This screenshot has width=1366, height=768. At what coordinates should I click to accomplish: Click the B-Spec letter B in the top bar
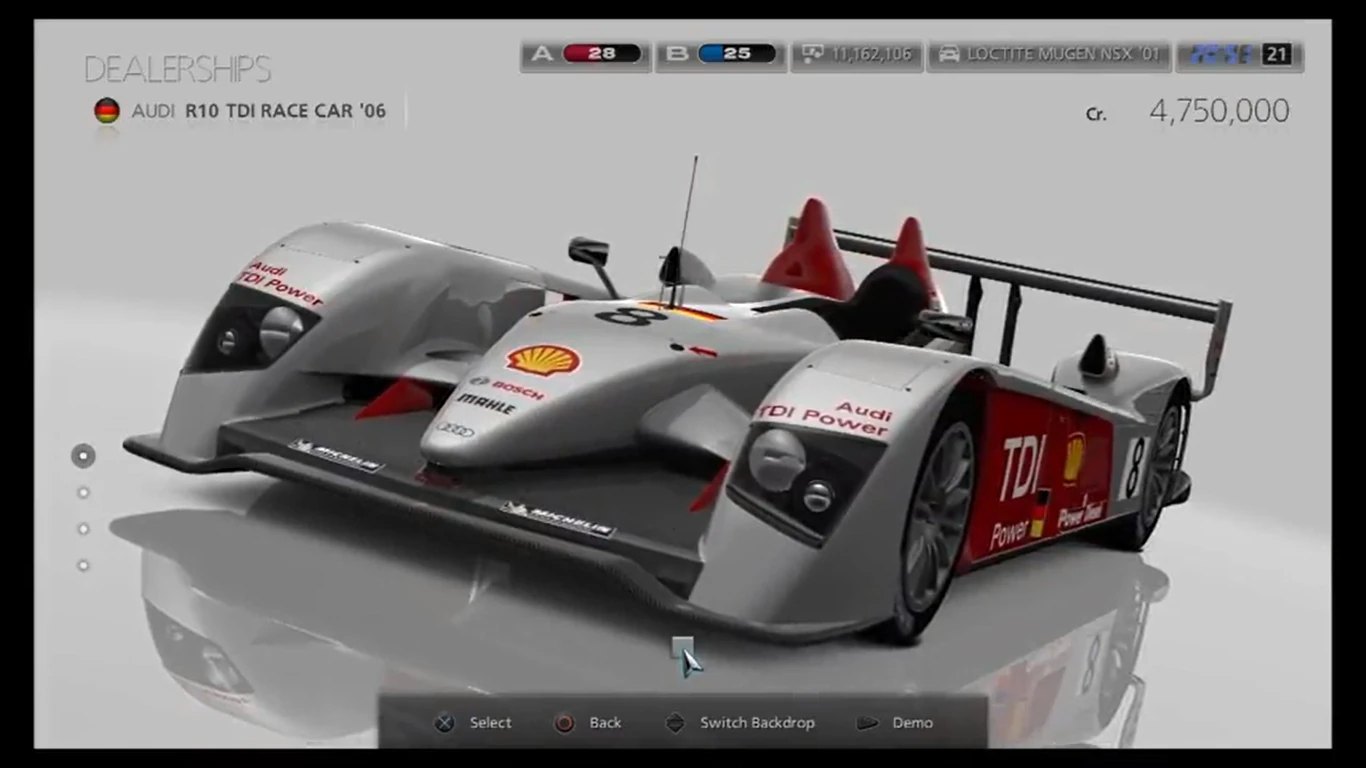click(677, 54)
